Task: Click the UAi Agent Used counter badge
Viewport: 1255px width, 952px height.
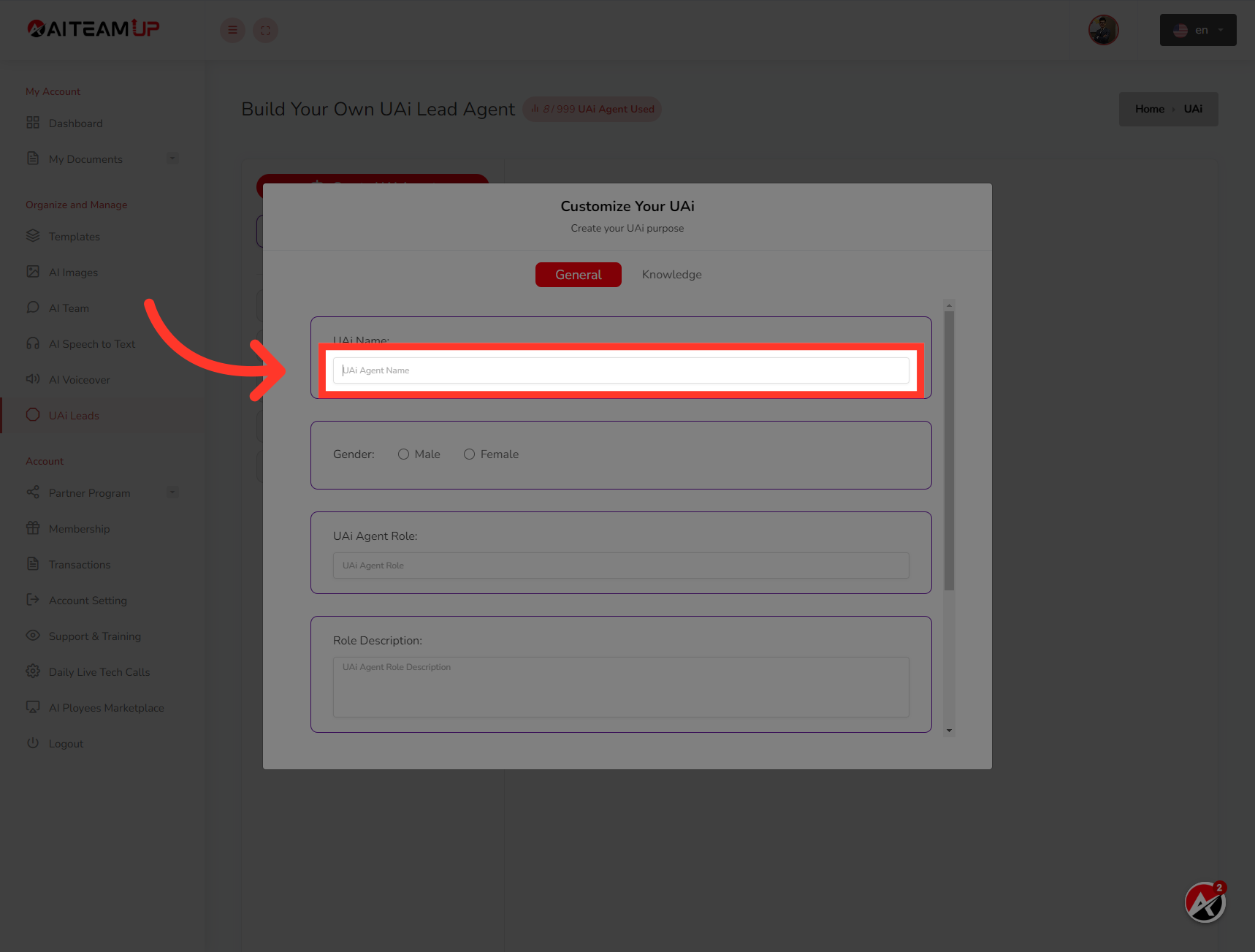Action: click(x=592, y=109)
